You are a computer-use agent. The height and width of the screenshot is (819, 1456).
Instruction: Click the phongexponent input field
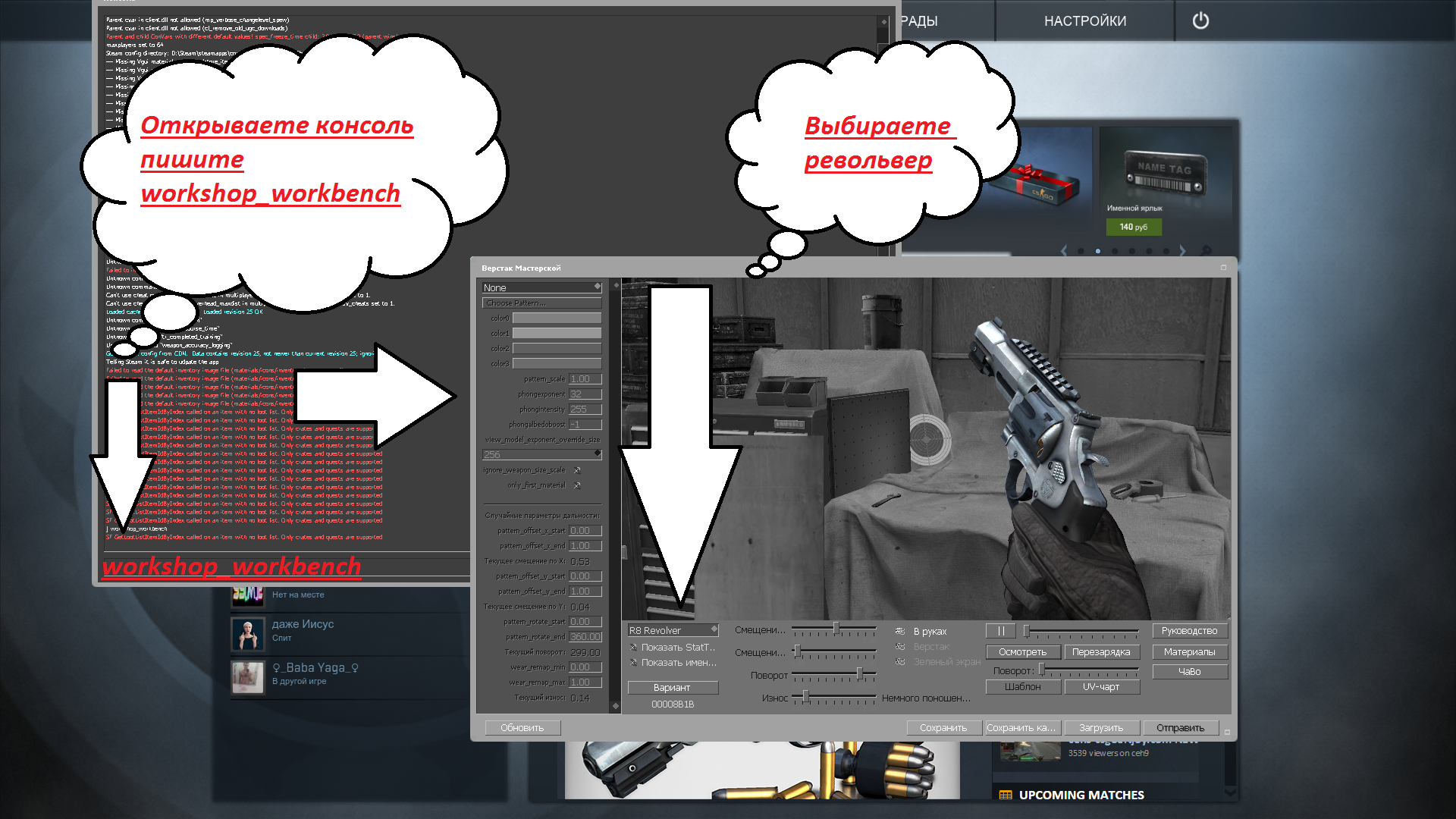point(585,394)
